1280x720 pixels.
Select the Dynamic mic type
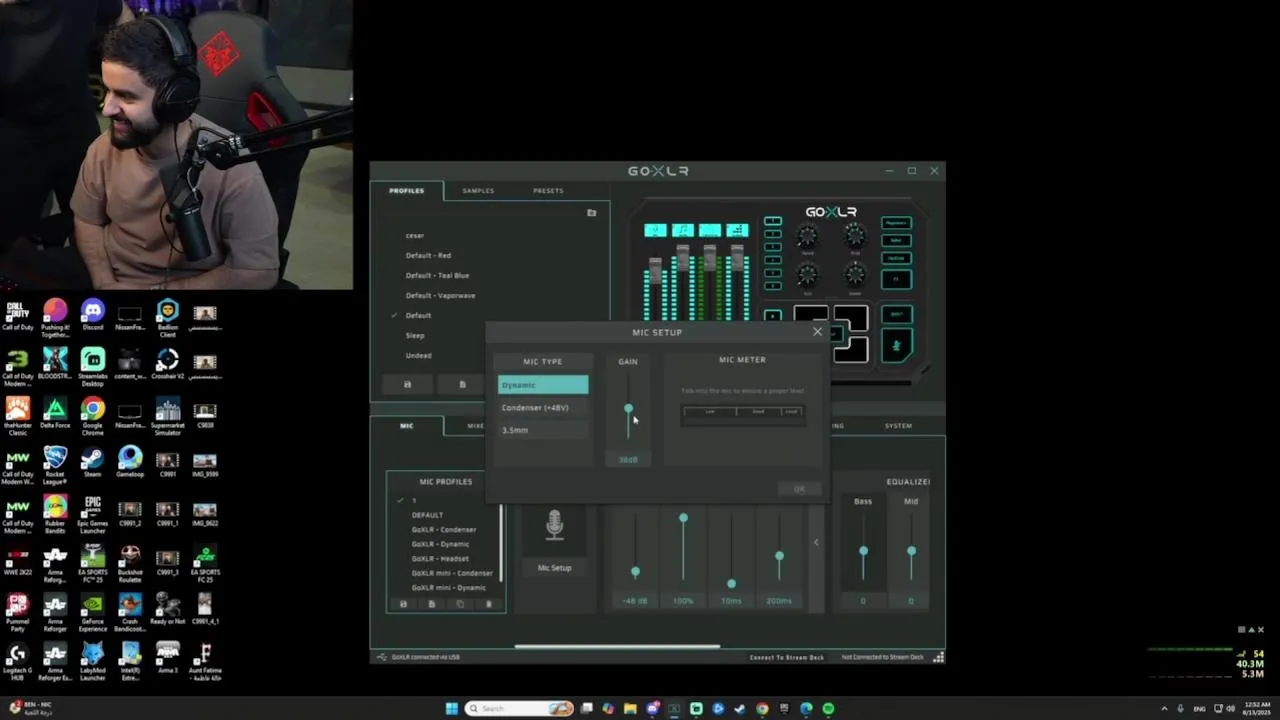click(543, 385)
